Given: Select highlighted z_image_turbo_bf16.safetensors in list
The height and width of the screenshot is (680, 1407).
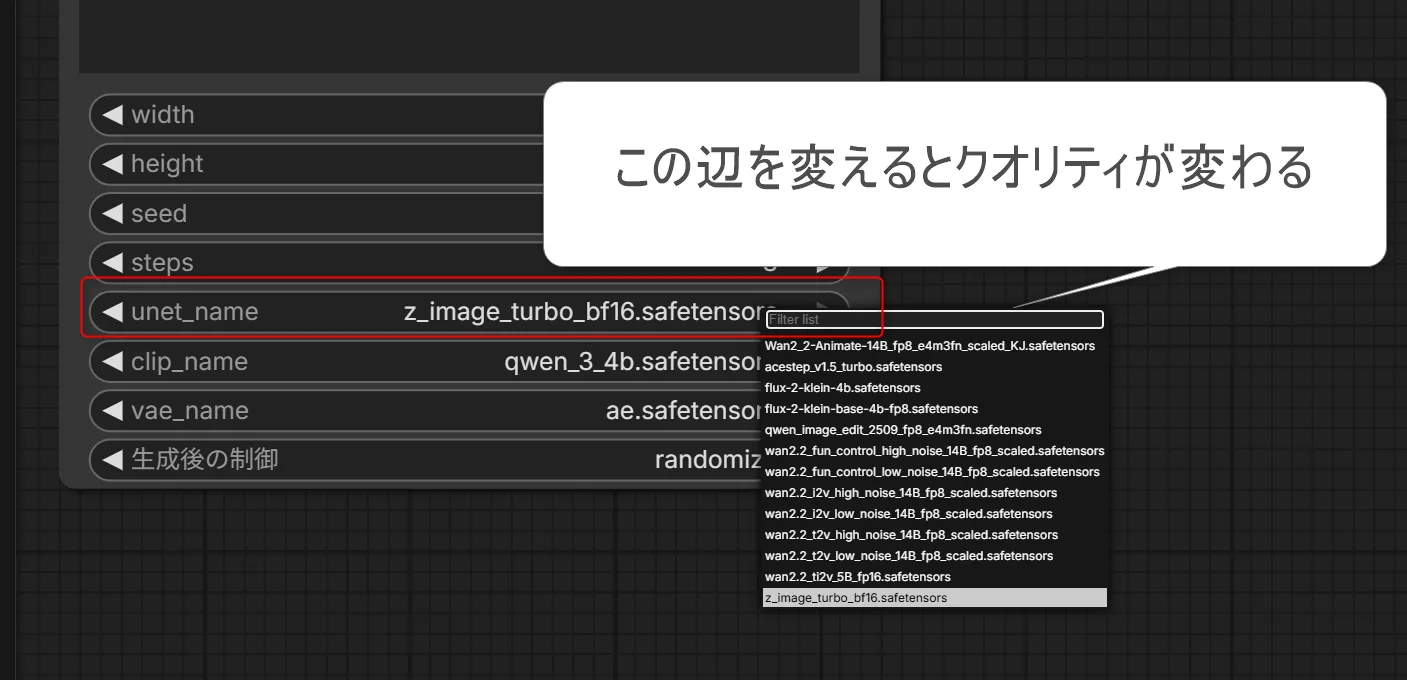Looking at the screenshot, I should [934, 598].
